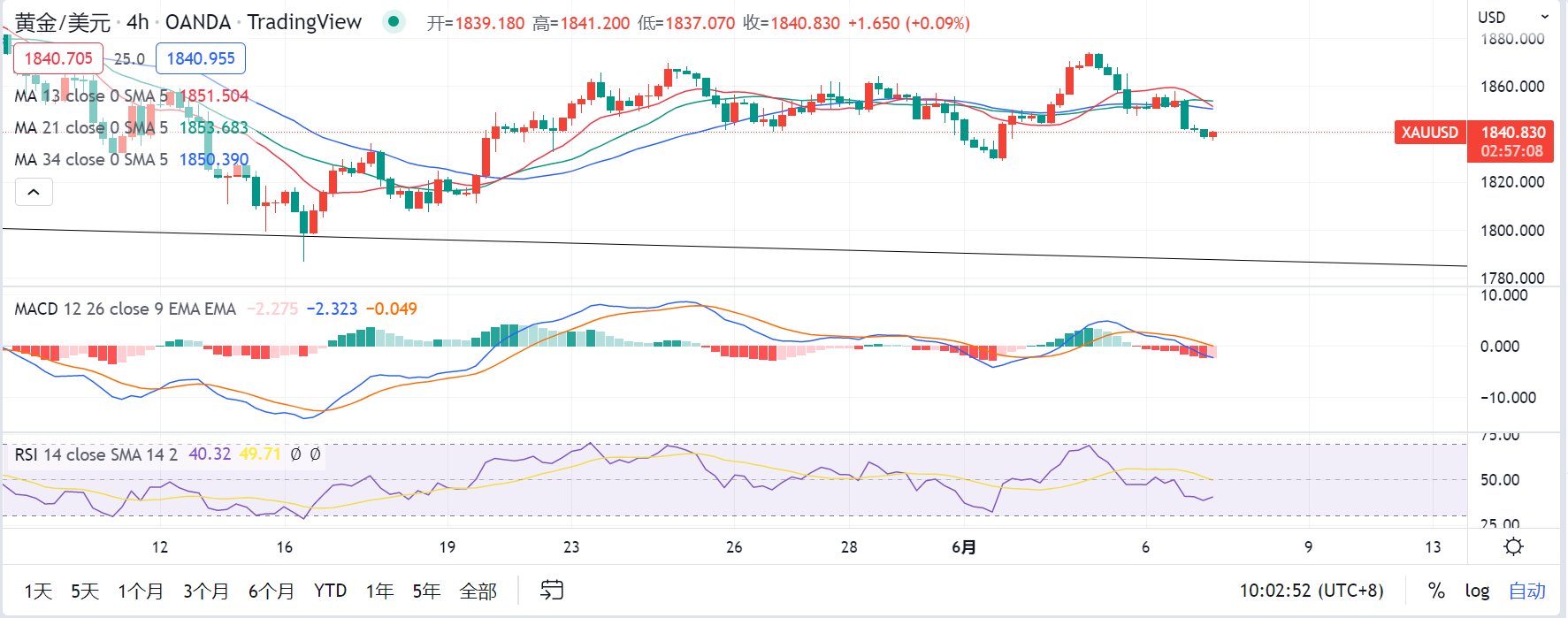Toggle log scale mode
Screen dimensions: 1568x618
coord(1477,591)
